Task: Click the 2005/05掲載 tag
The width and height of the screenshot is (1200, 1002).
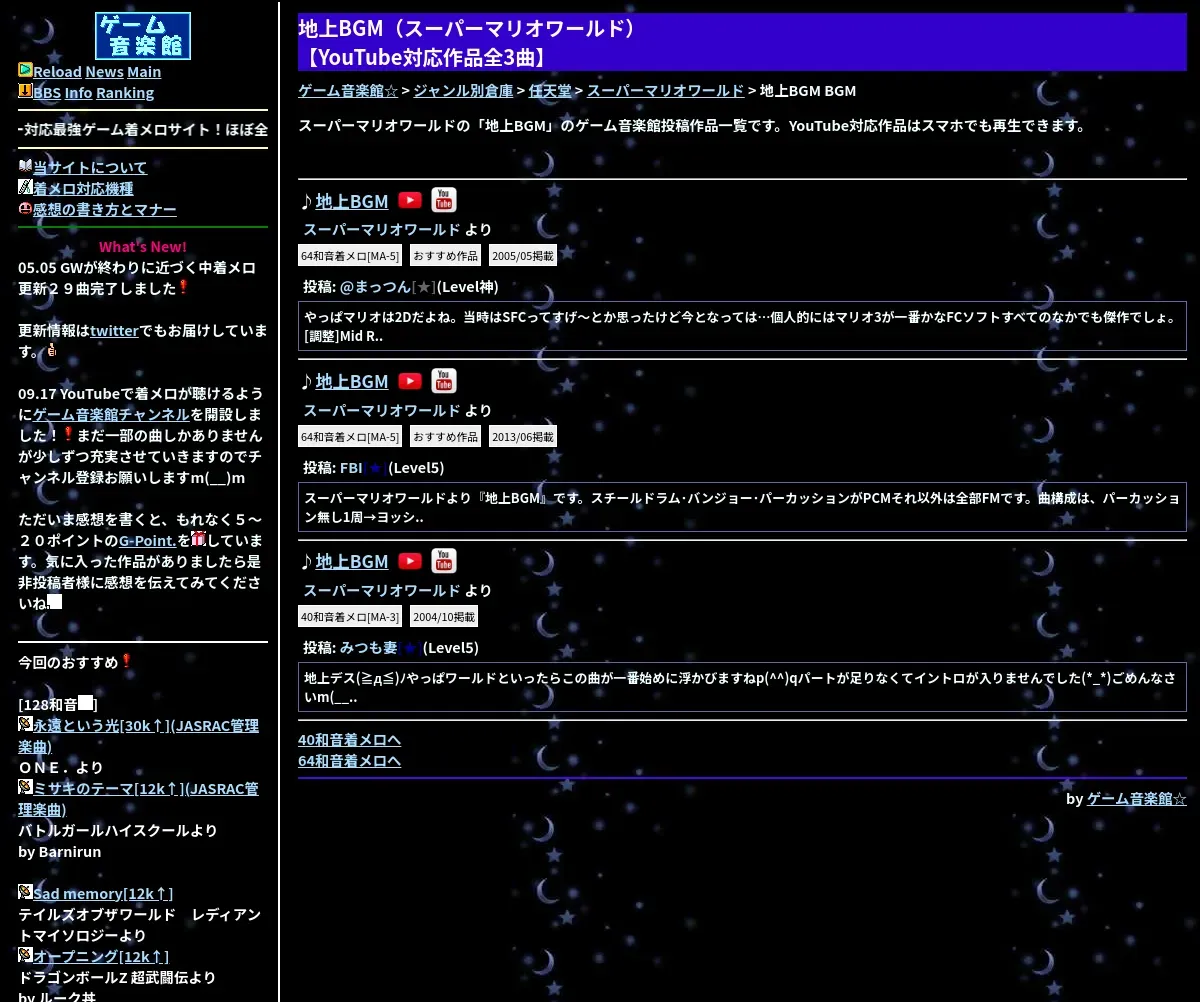Action: coord(523,256)
